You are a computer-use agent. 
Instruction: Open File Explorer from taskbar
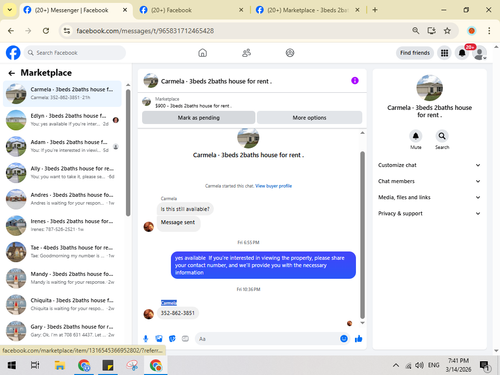point(60,365)
